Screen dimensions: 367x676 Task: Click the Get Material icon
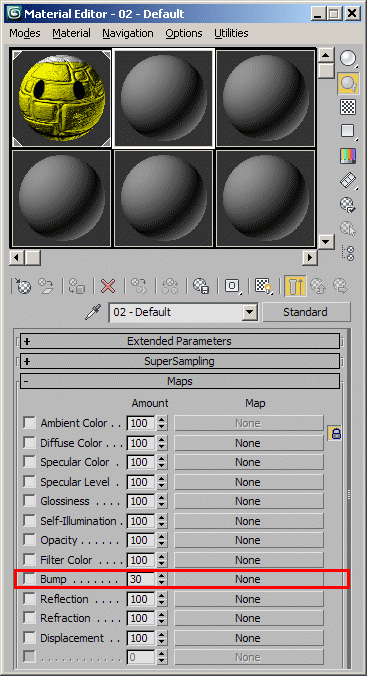point(23,286)
